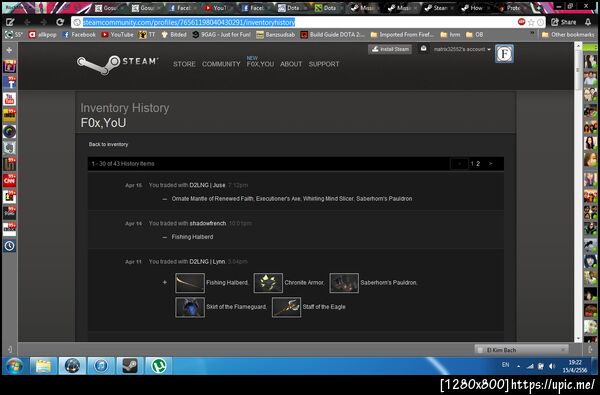Click page vertical scrollbar down arrow

[x=578, y=339]
